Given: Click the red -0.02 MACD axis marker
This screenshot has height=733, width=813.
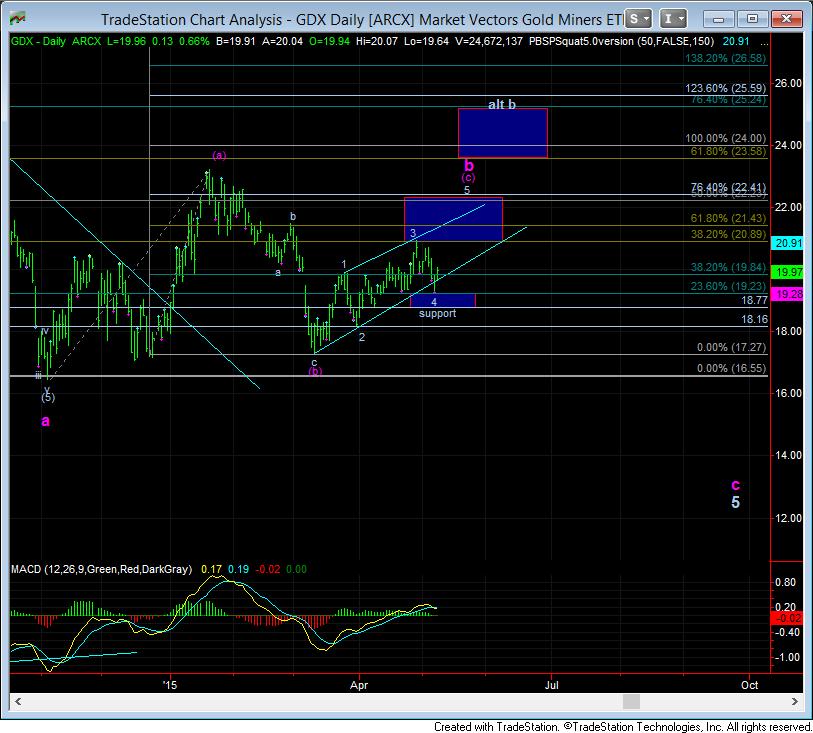Looking at the screenshot, I should coord(788,618).
